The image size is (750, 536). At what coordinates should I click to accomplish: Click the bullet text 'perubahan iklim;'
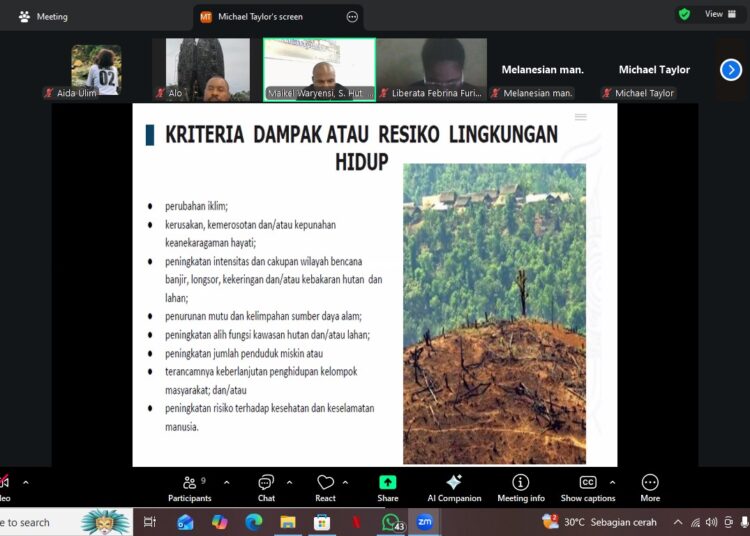pos(197,206)
